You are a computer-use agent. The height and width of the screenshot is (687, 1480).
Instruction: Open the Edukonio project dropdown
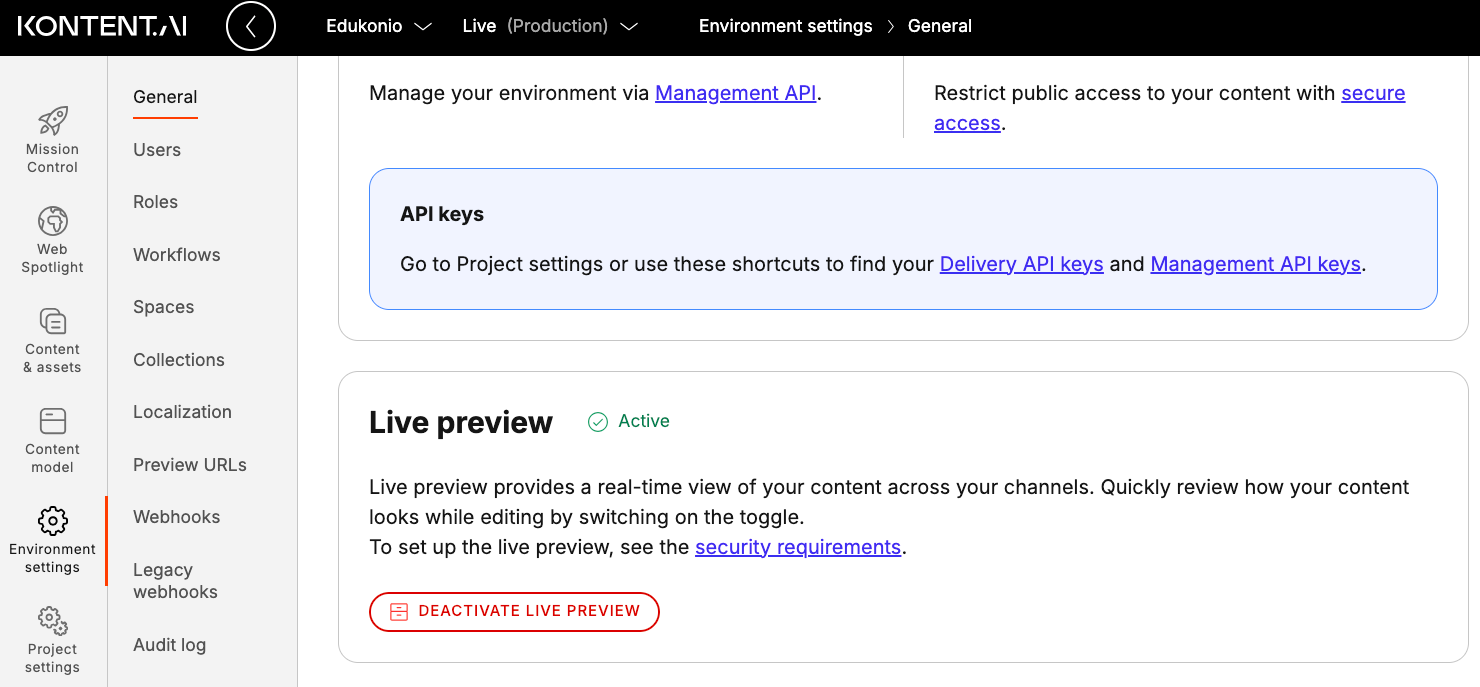(378, 26)
